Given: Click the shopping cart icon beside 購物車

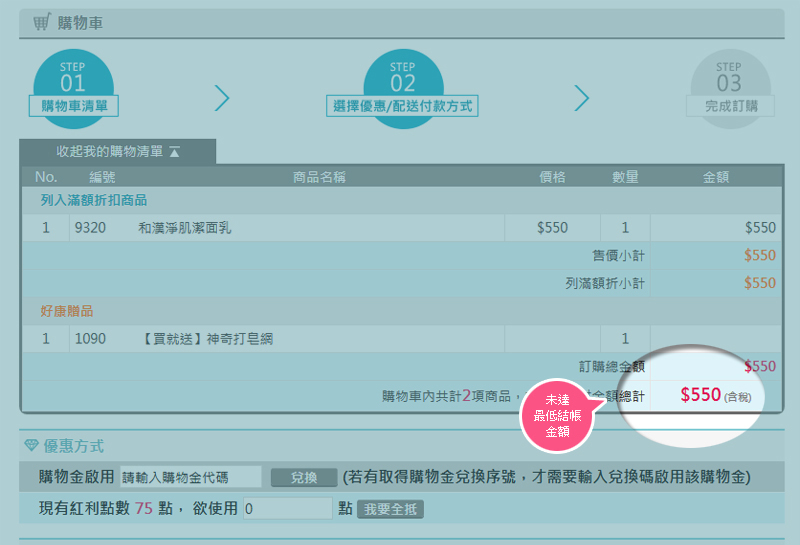Looking at the screenshot, I should [x=41, y=22].
